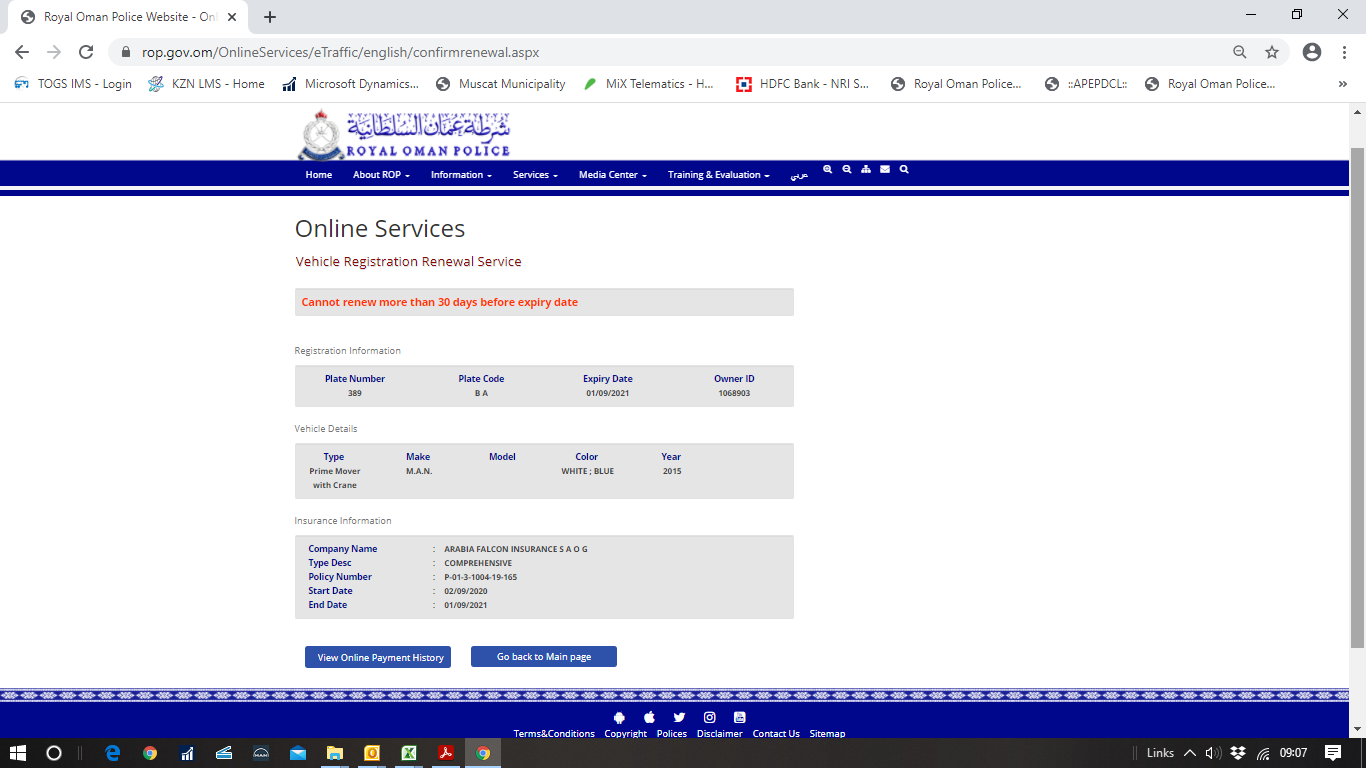This screenshot has width=1366, height=768.
Task: Open the envelope mail icon in navbar
Action: (x=885, y=170)
